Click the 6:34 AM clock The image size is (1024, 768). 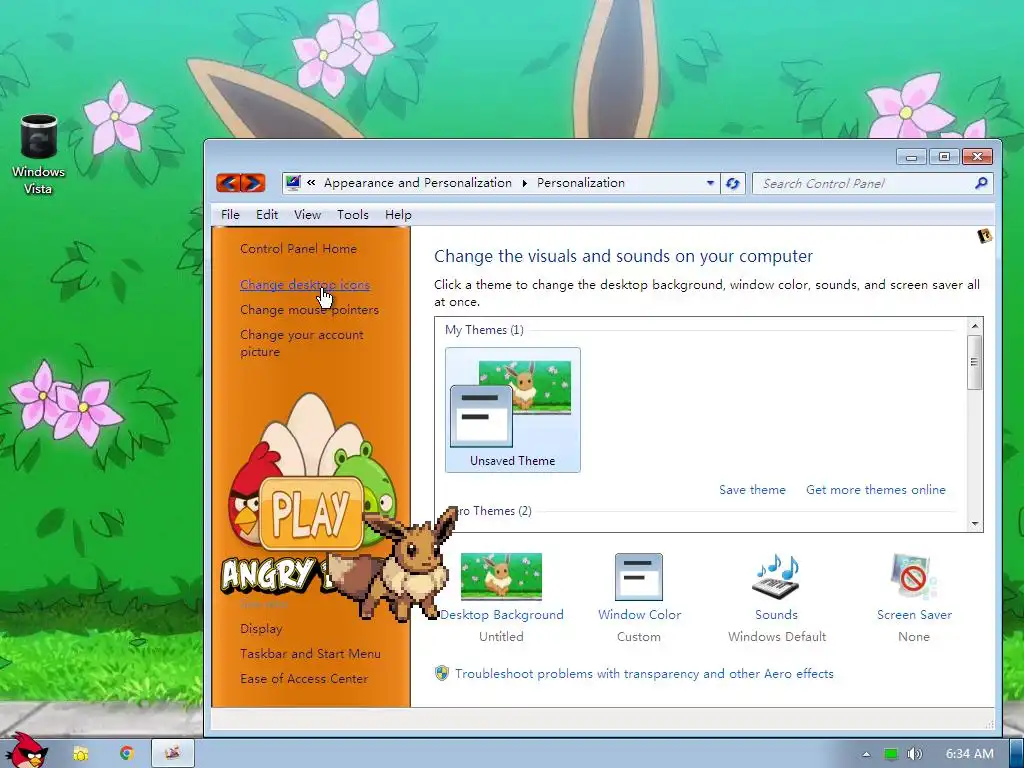tap(970, 754)
